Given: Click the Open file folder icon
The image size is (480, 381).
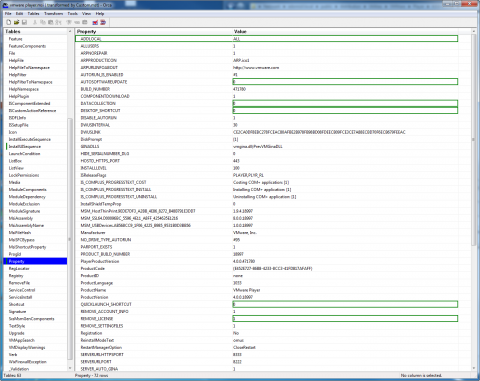Looking at the screenshot, I should point(16,22).
